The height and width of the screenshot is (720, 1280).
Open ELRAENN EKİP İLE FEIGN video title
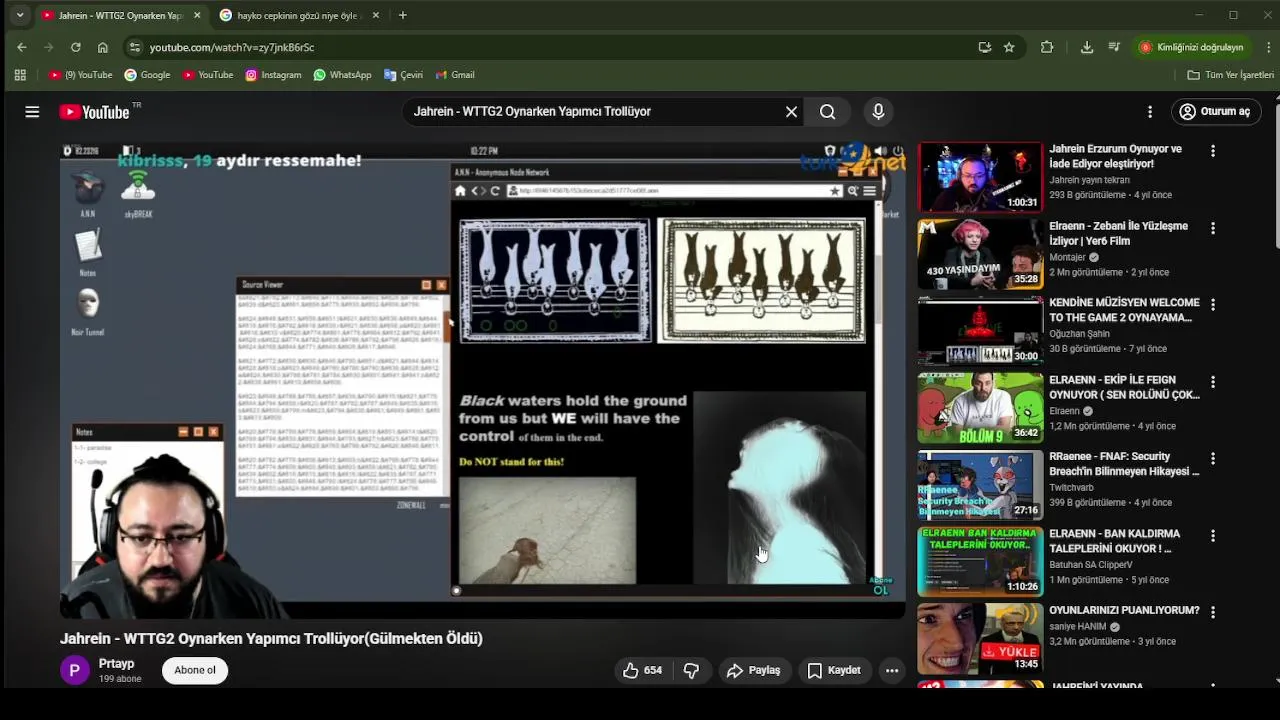point(1124,387)
